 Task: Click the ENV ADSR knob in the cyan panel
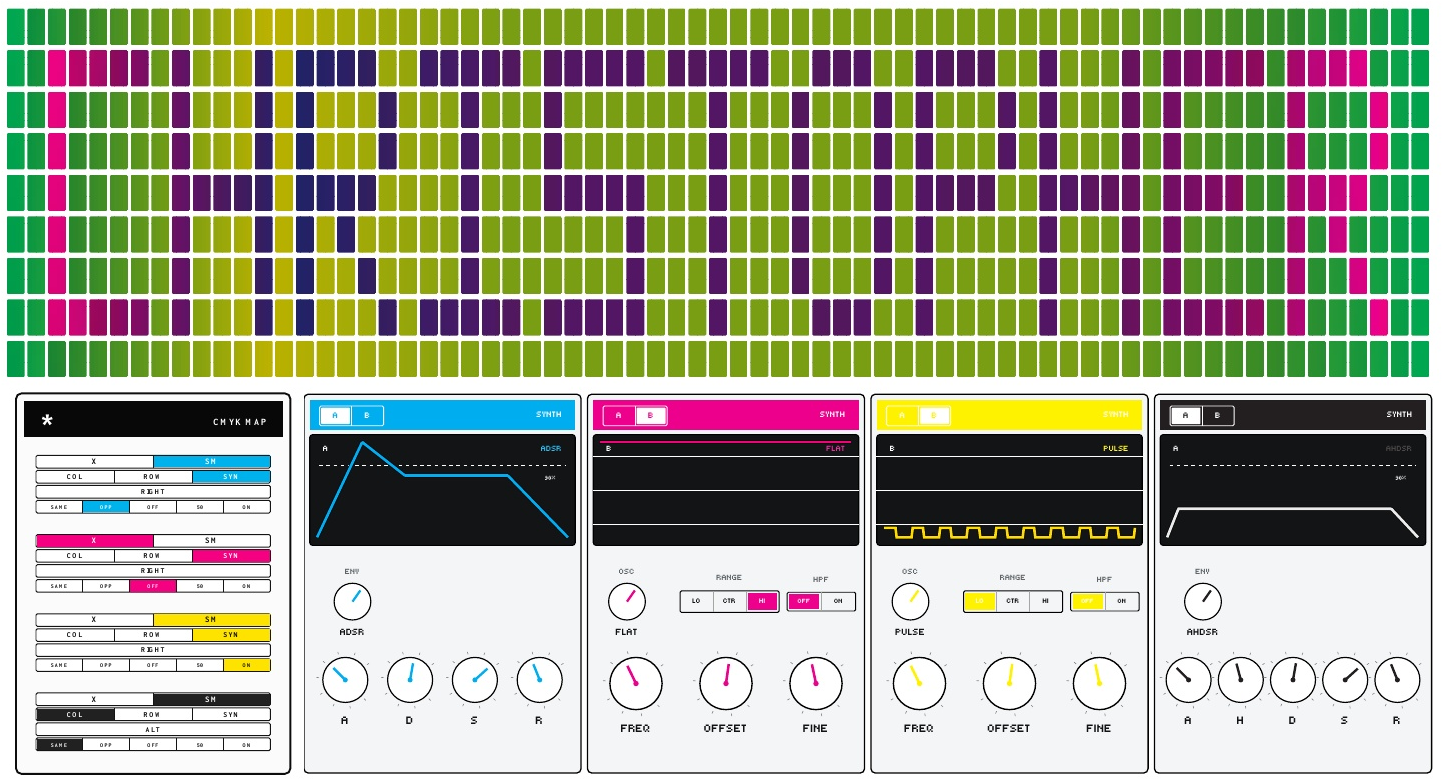(352, 601)
